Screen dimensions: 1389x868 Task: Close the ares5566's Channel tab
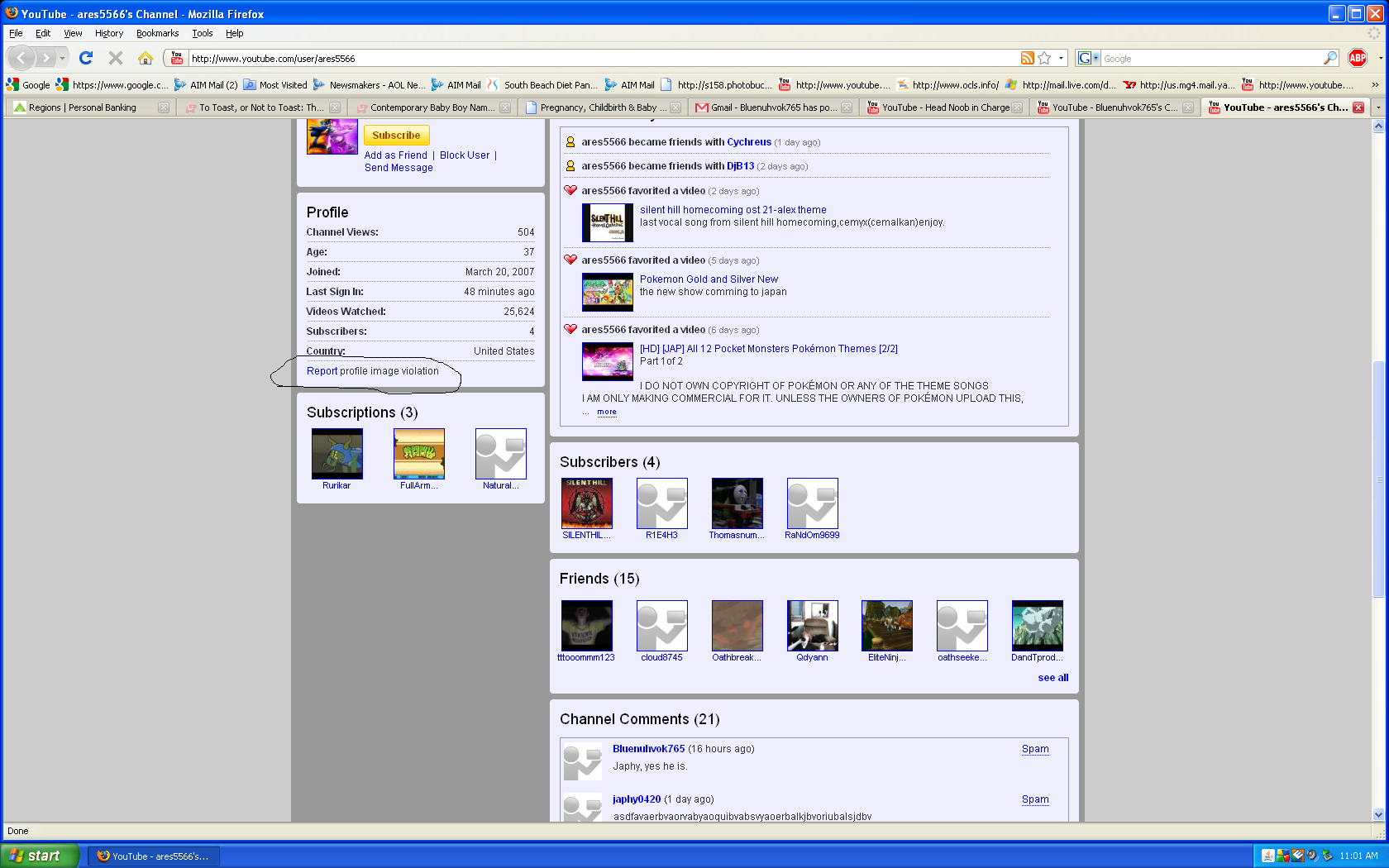click(x=1358, y=107)
